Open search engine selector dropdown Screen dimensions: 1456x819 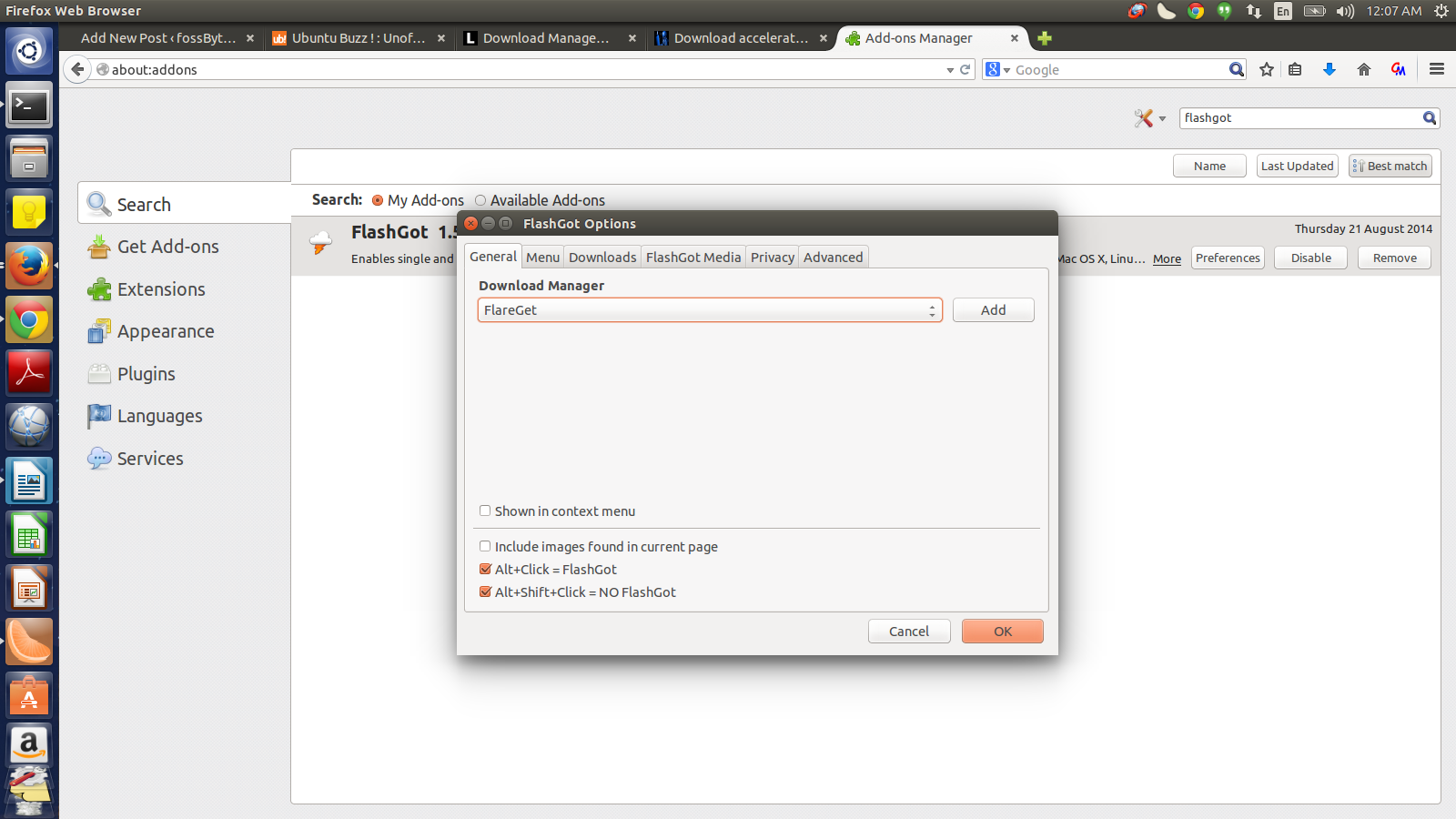pyautogui.click(x=997, y=69)
